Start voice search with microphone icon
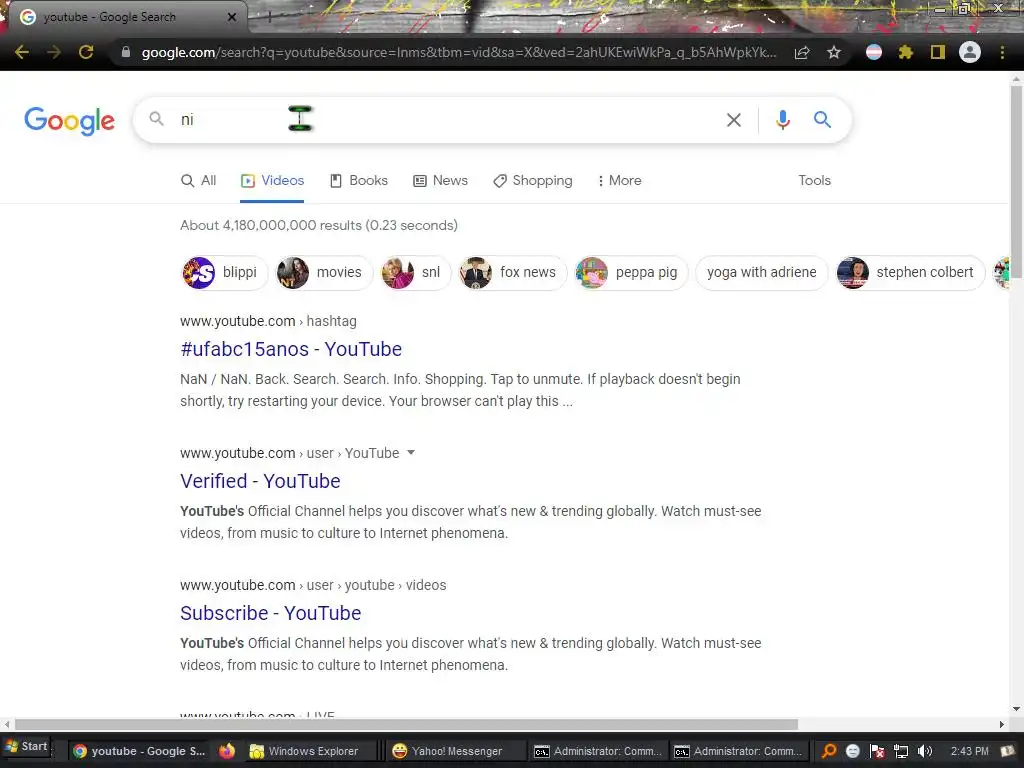Viewport: 1024px width, 768px height. (x=782, y=120)
